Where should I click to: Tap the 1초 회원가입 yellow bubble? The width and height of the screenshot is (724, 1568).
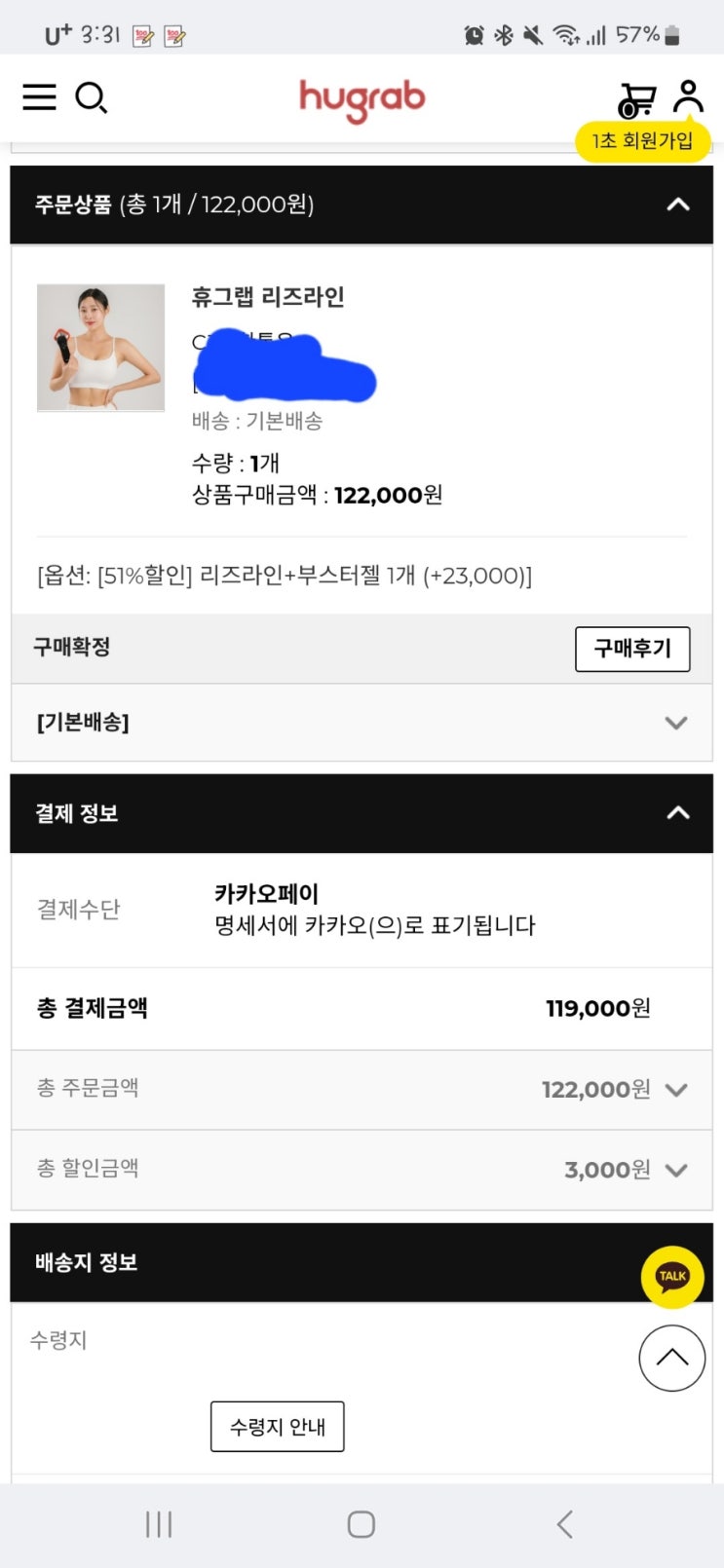point(642,141)
